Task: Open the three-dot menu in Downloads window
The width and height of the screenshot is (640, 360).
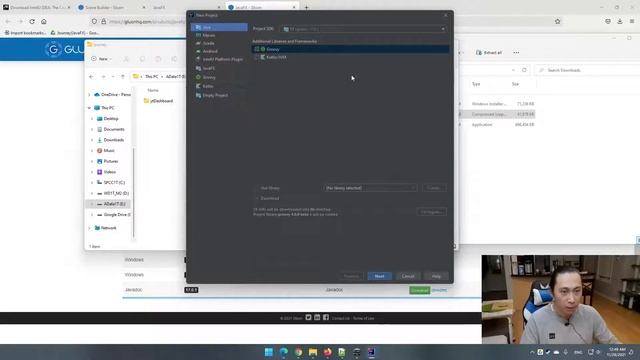Action: [516, 53]
